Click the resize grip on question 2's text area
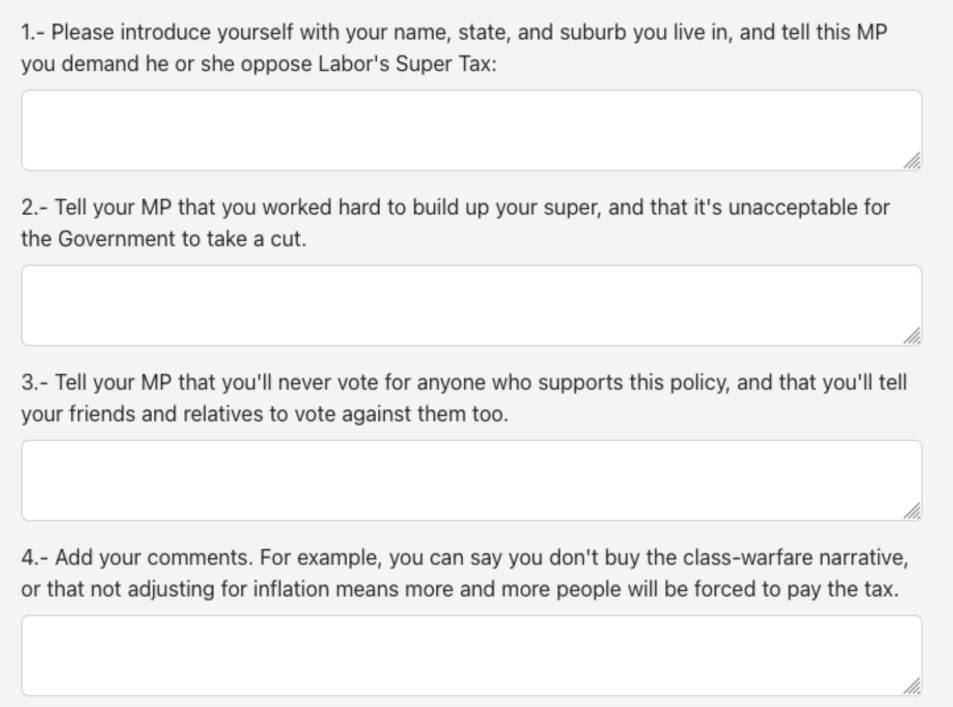 (911, 336)
